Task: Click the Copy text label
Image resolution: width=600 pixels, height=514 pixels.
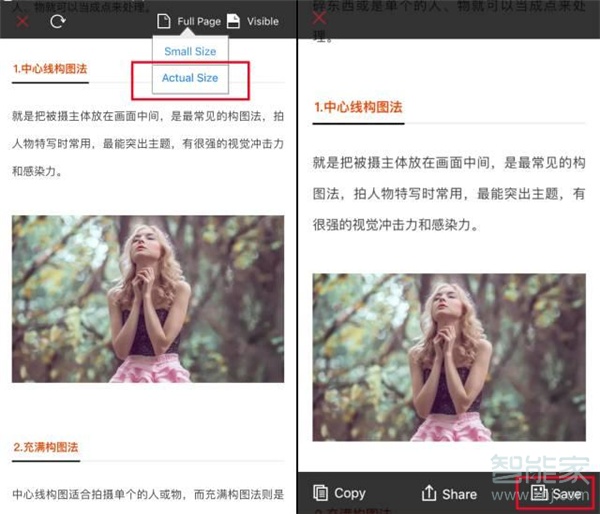Action: pos(350,493)
